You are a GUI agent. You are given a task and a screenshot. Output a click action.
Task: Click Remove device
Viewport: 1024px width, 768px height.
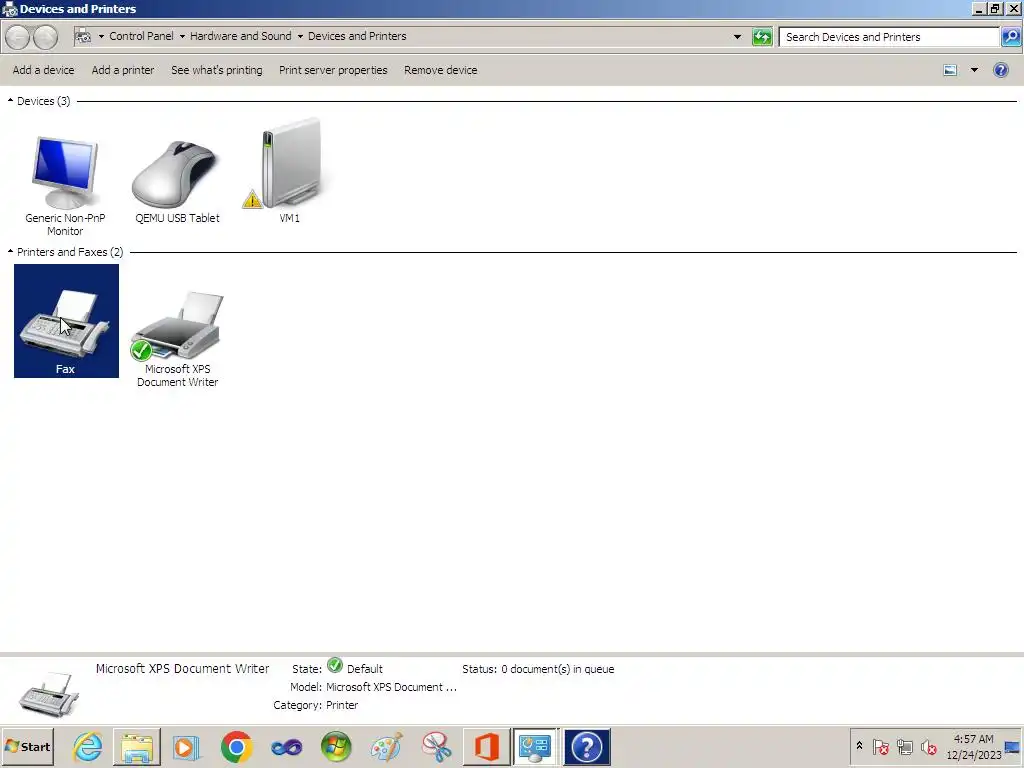[441, 70]
